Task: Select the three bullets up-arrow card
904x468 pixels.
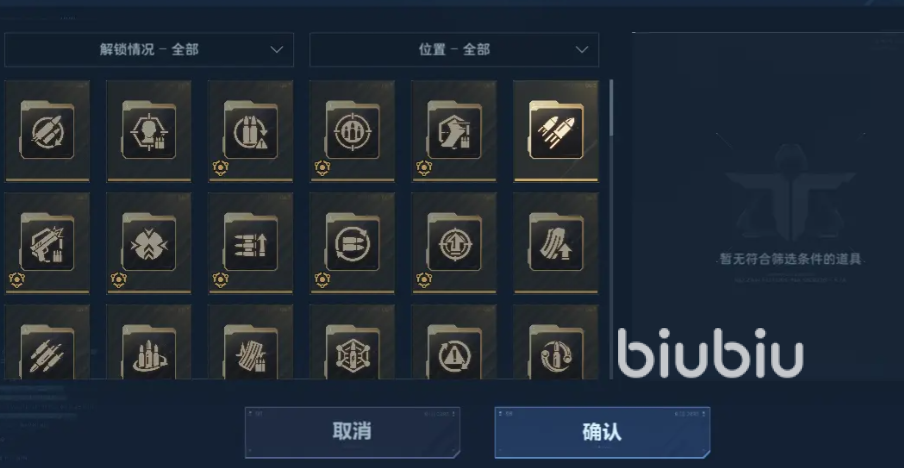Action: (251, 243)
